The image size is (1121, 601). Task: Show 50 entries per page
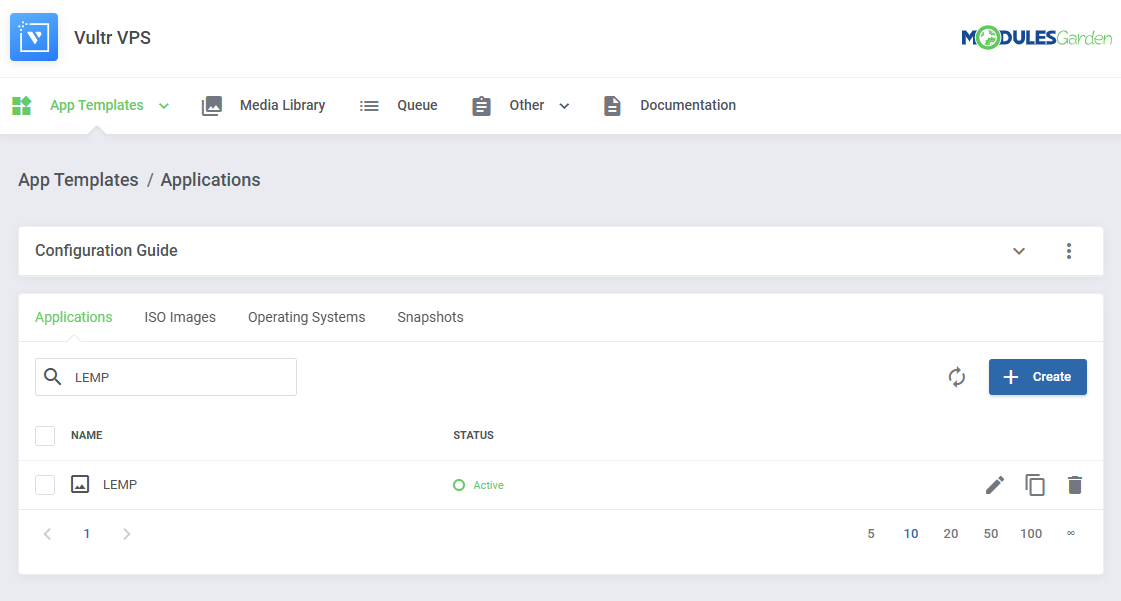point(991,534)
